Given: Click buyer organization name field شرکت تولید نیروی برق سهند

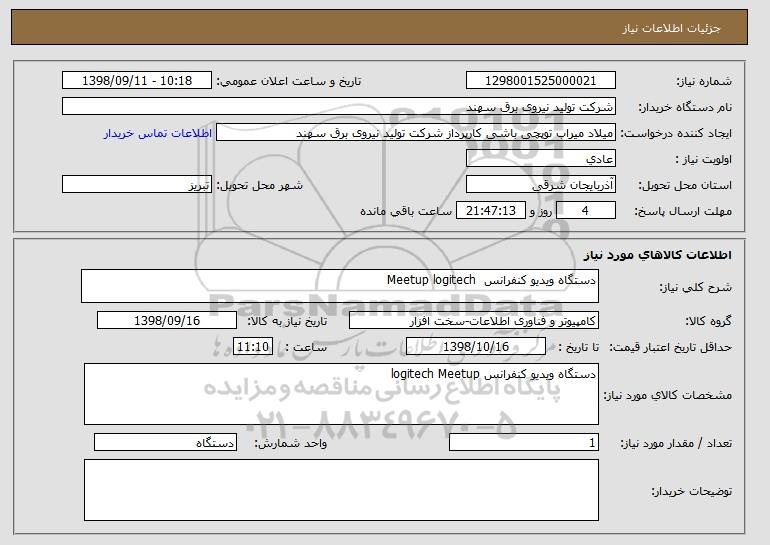Looking at the screenshot, I should point(339,107).
